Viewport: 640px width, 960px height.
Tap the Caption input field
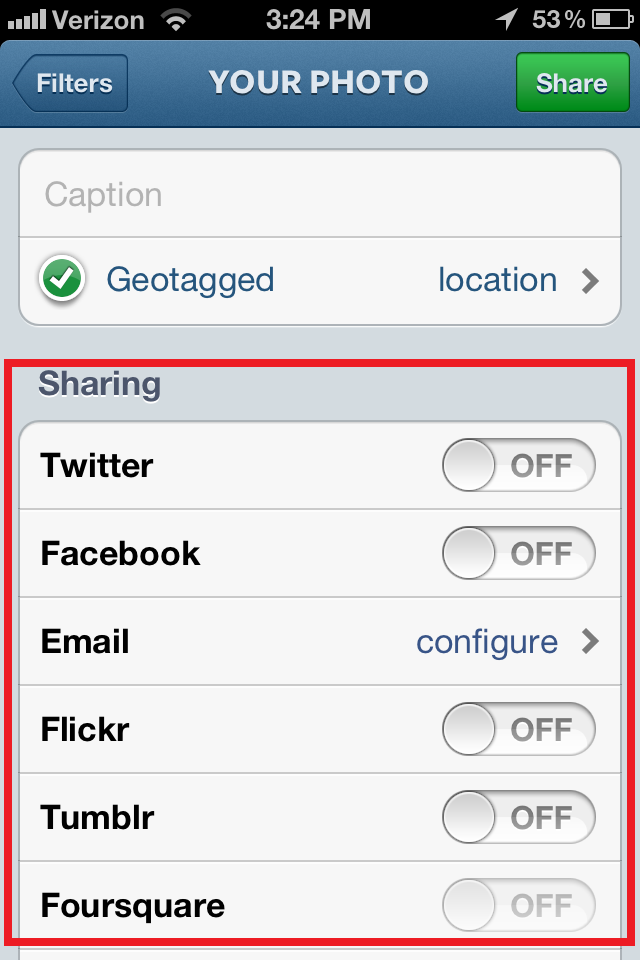320,194
